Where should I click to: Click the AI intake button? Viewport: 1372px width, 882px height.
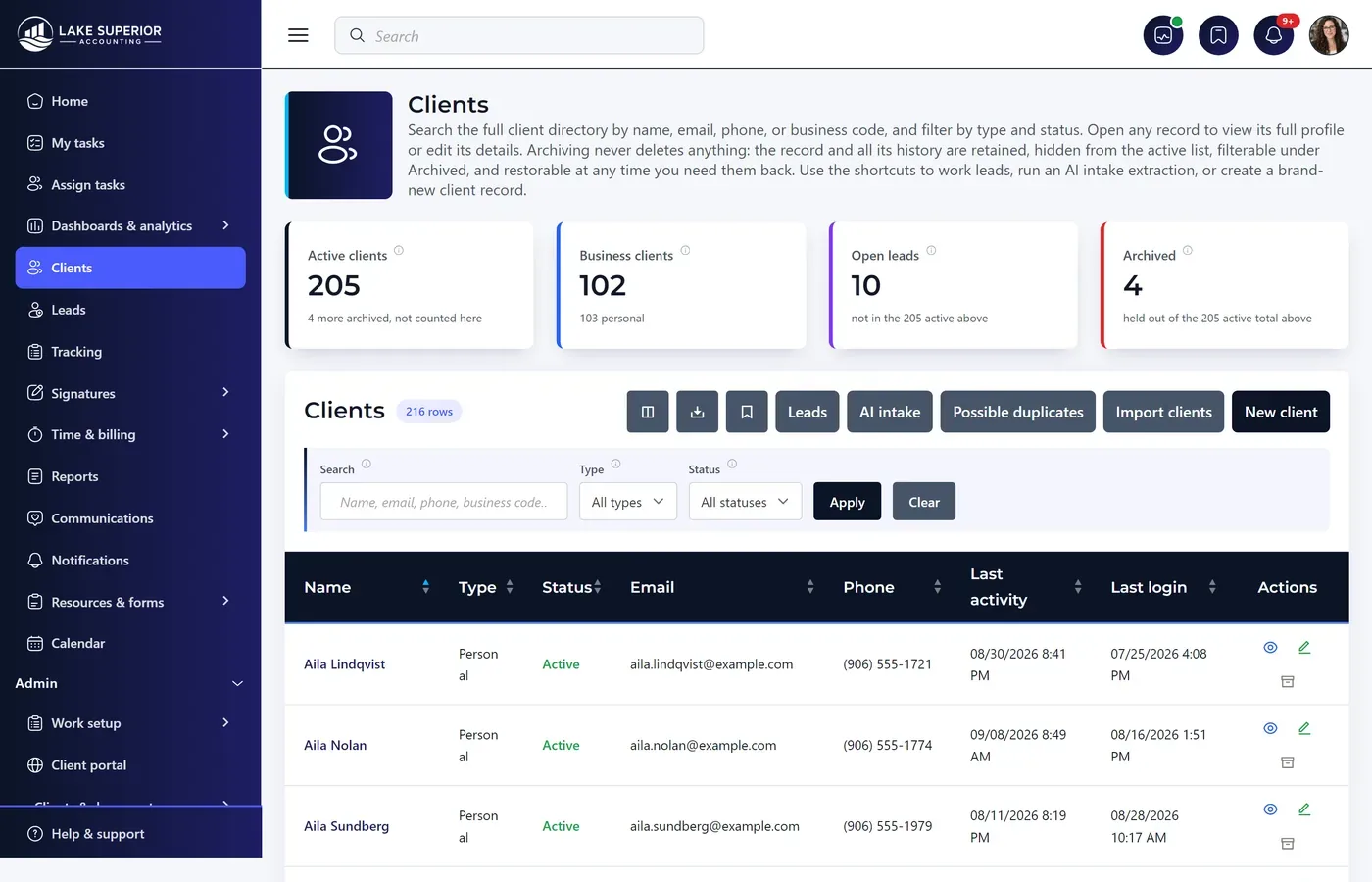(890, 412)
